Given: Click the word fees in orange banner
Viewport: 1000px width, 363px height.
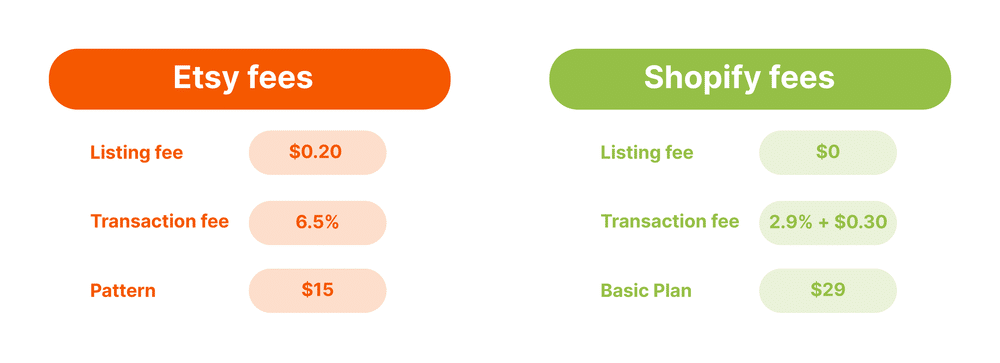Looking at the screenshot, I should (280, 78).
